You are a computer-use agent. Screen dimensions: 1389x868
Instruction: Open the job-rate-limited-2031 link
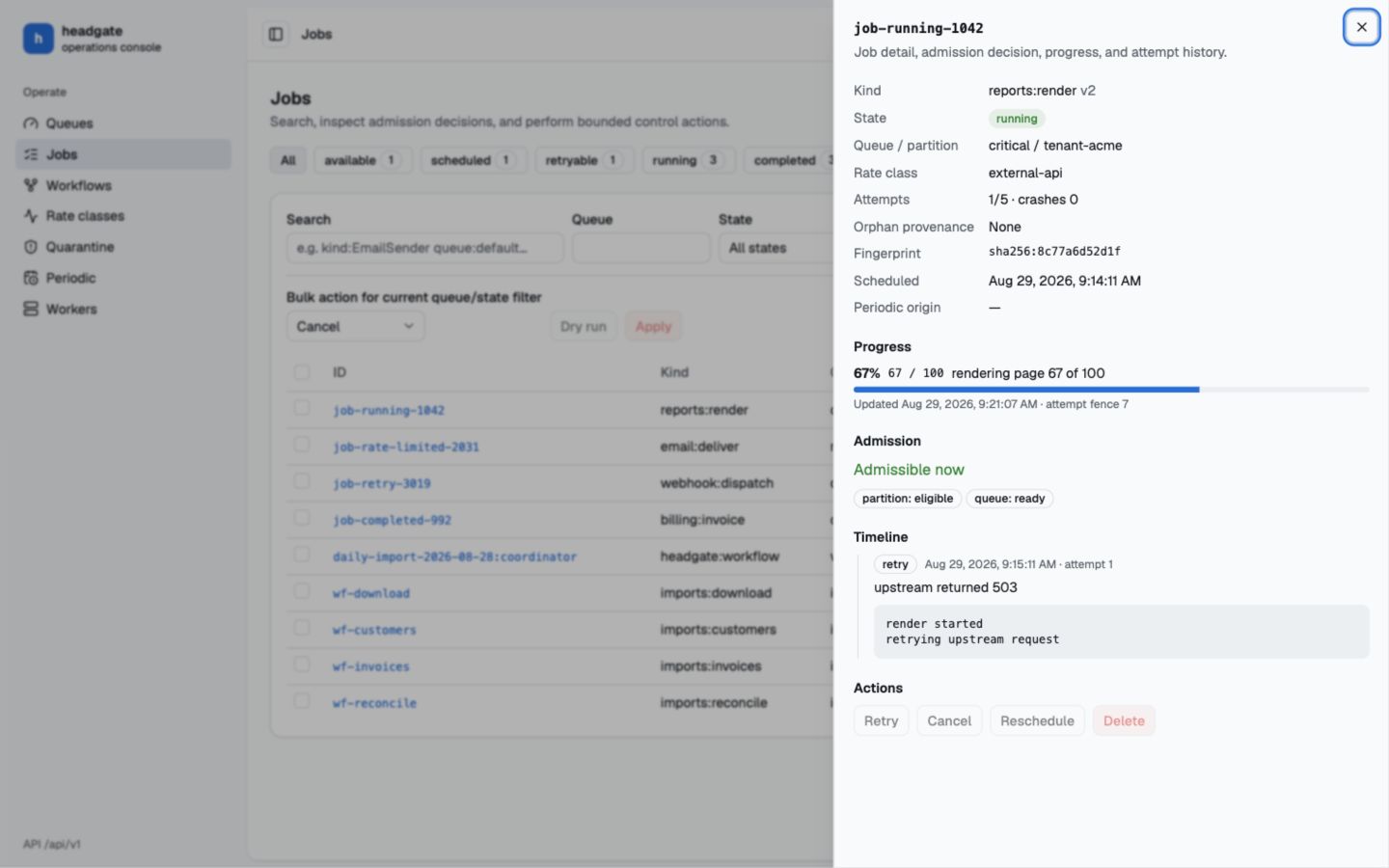point(406,447)
